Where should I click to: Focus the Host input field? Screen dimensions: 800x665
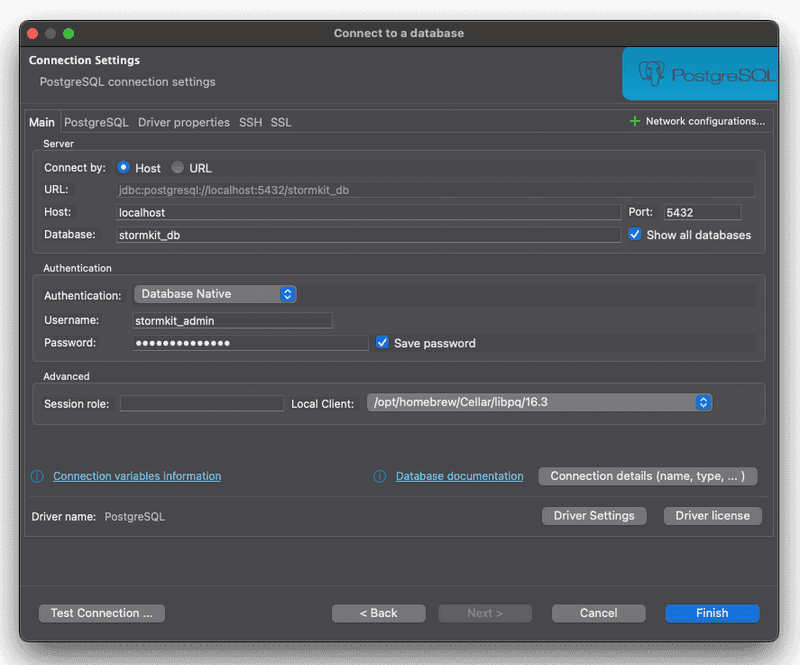pyautogui.click(x=368, y=212)
